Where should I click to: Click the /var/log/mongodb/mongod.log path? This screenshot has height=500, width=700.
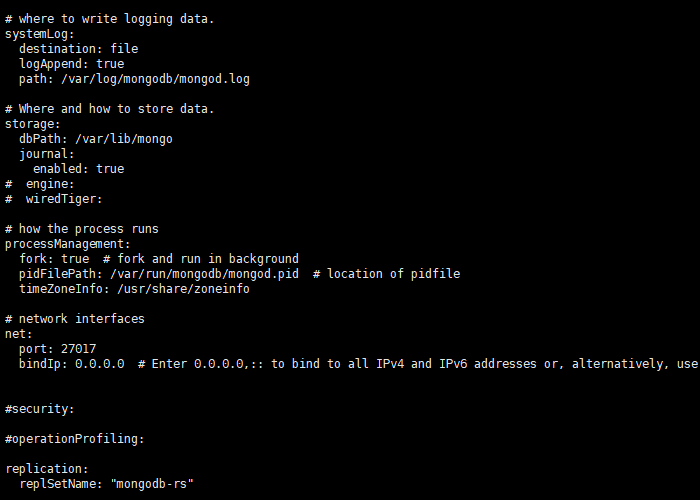155,79
